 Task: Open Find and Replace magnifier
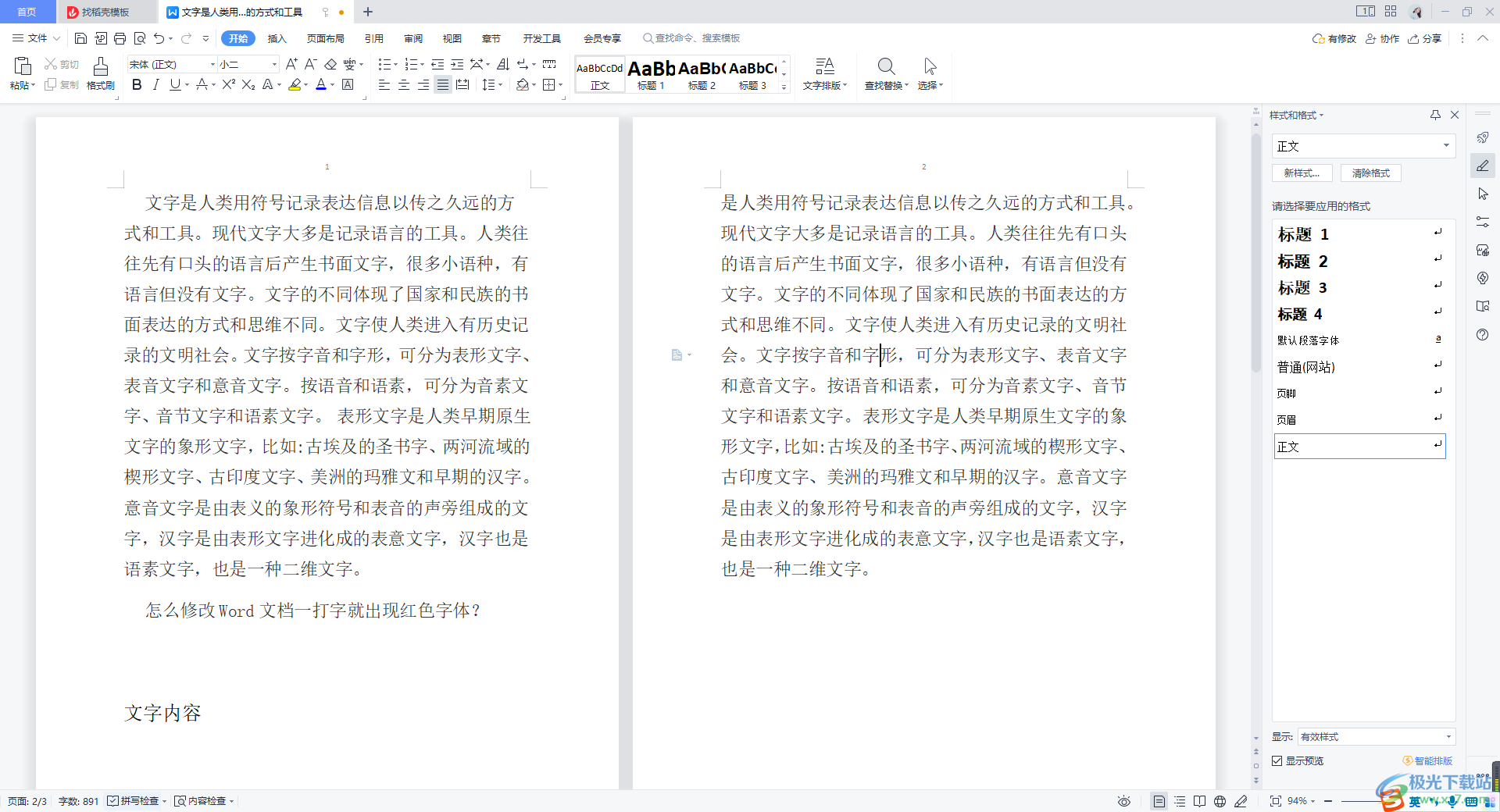[x=886, y=66]
